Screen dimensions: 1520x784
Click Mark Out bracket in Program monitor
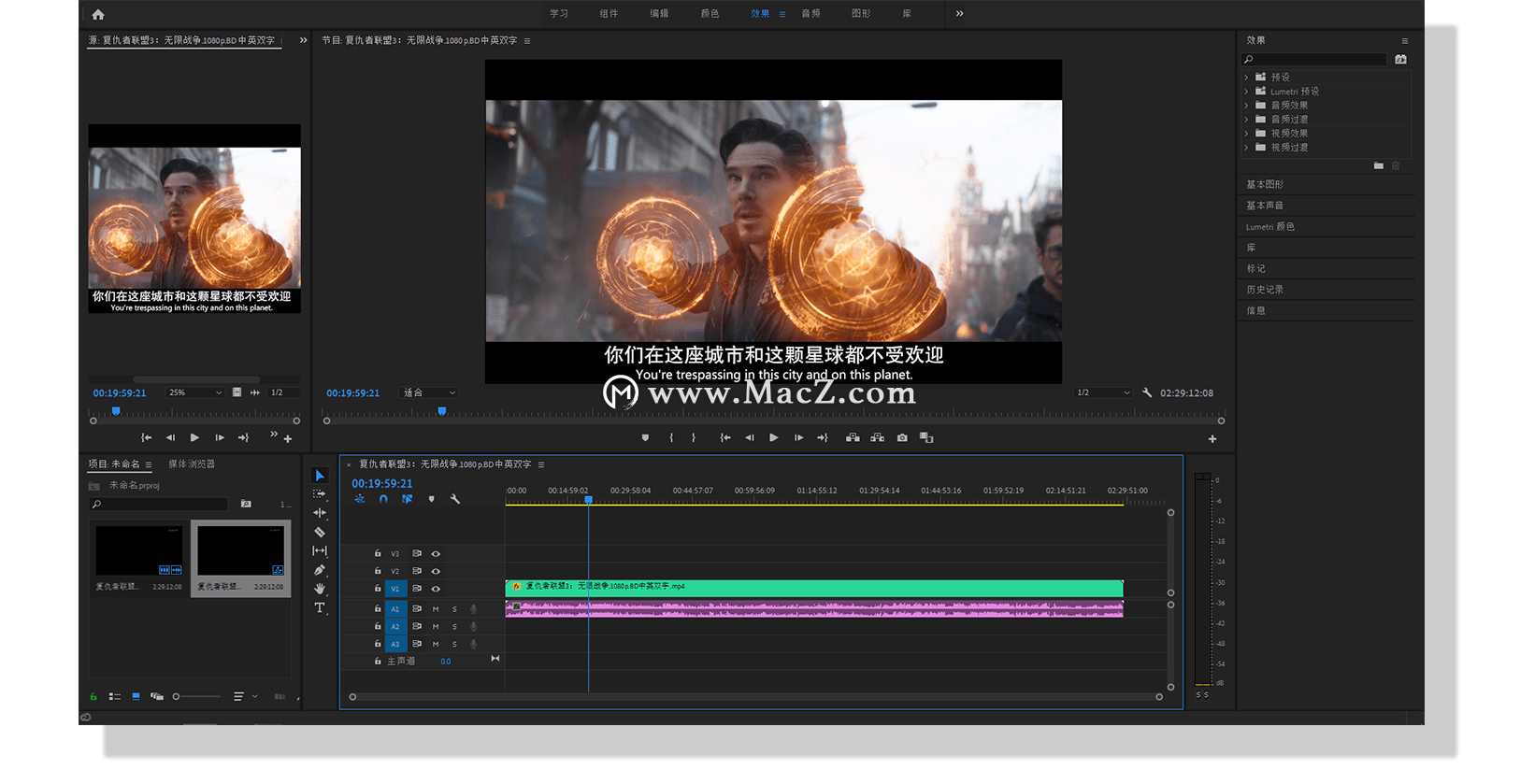pyautogui.click(x=693, y=437)
